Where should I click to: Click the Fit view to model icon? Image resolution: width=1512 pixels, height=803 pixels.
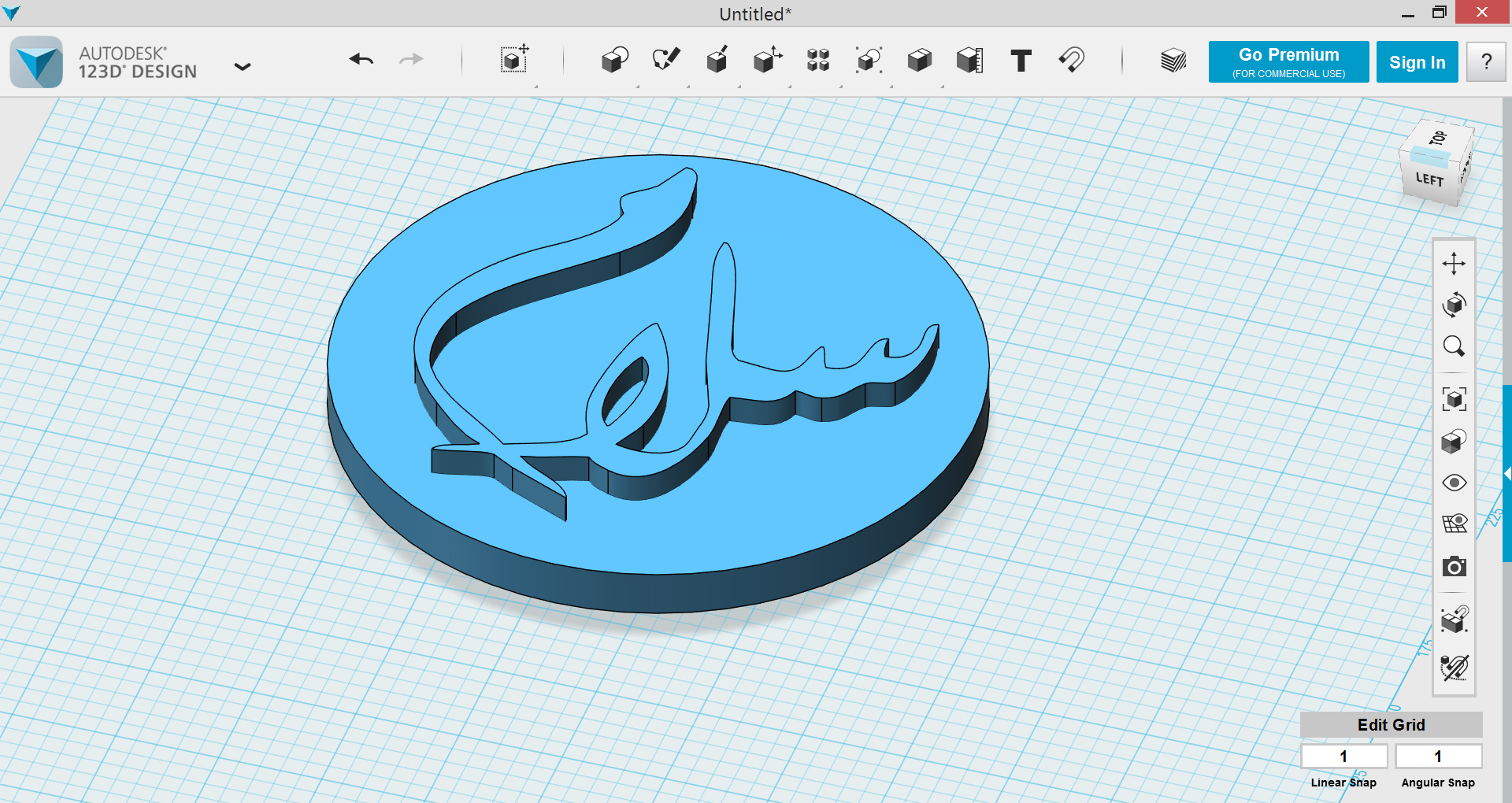(1454, 399)
